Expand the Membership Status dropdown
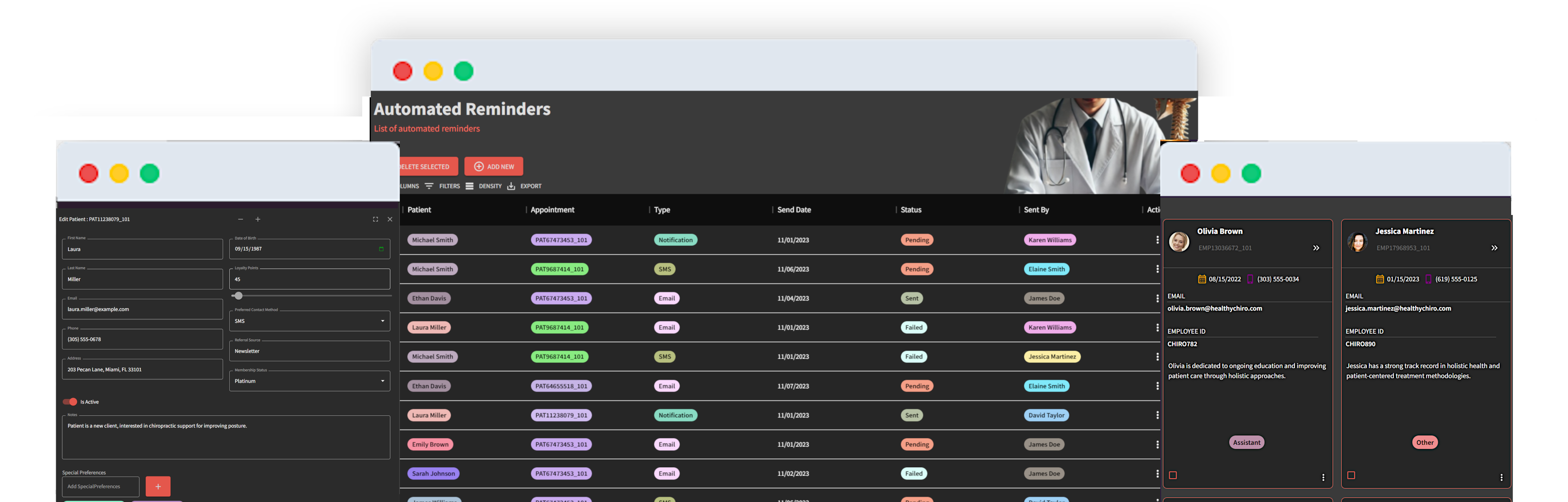The image size is (1568, 502). click(309, 381)
